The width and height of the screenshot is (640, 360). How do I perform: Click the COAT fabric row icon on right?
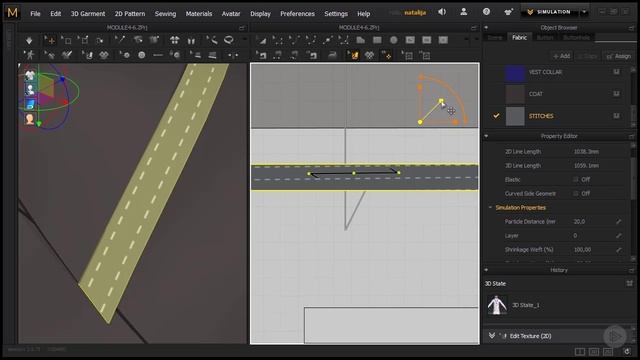tap(616, 94)
